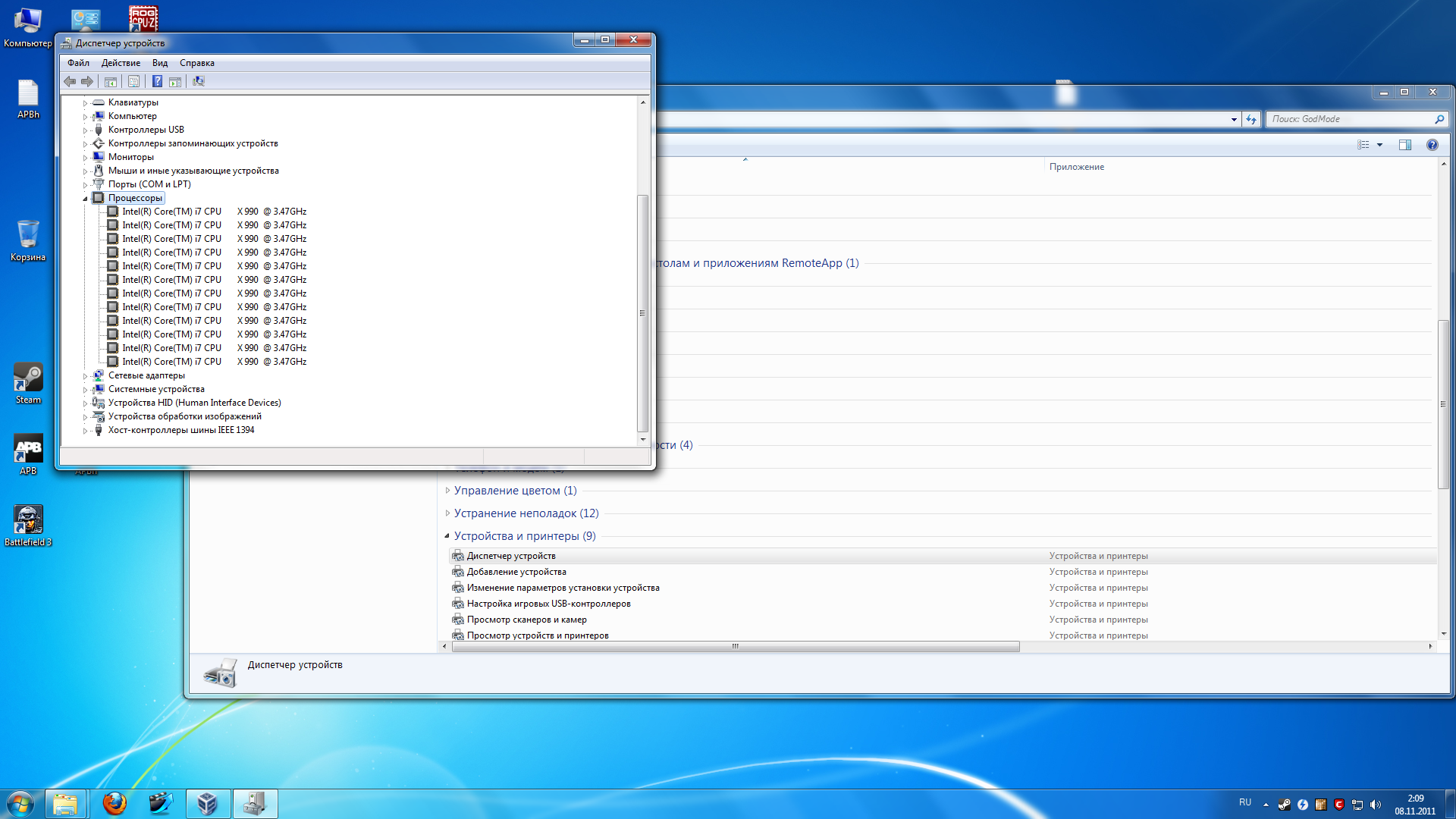Click the VirtualBox cube taskbar icon

coord(208,804)
